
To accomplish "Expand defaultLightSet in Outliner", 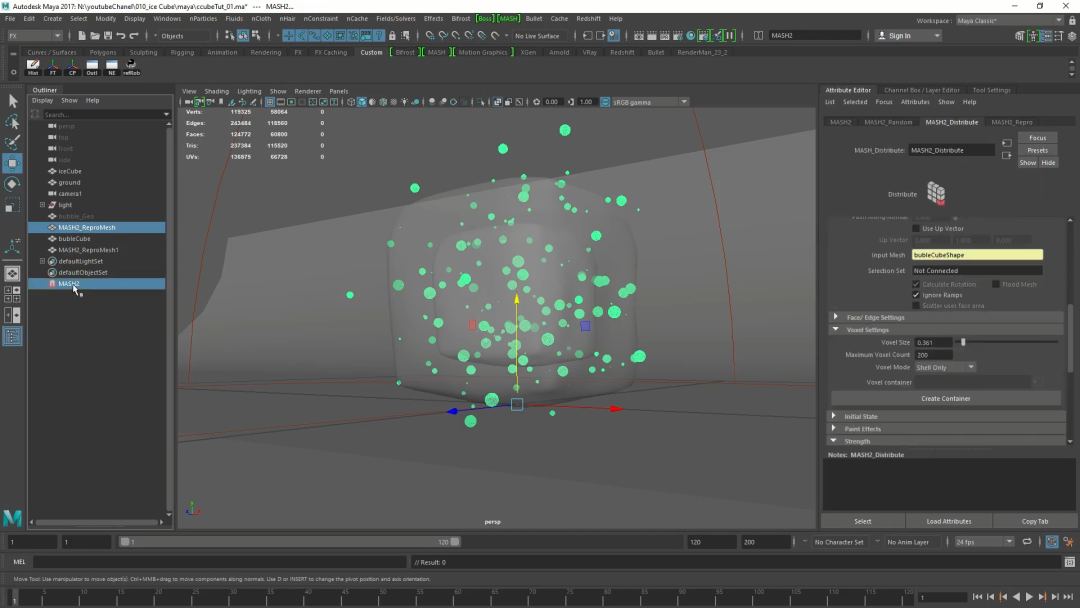I will [x=43, y=261].
